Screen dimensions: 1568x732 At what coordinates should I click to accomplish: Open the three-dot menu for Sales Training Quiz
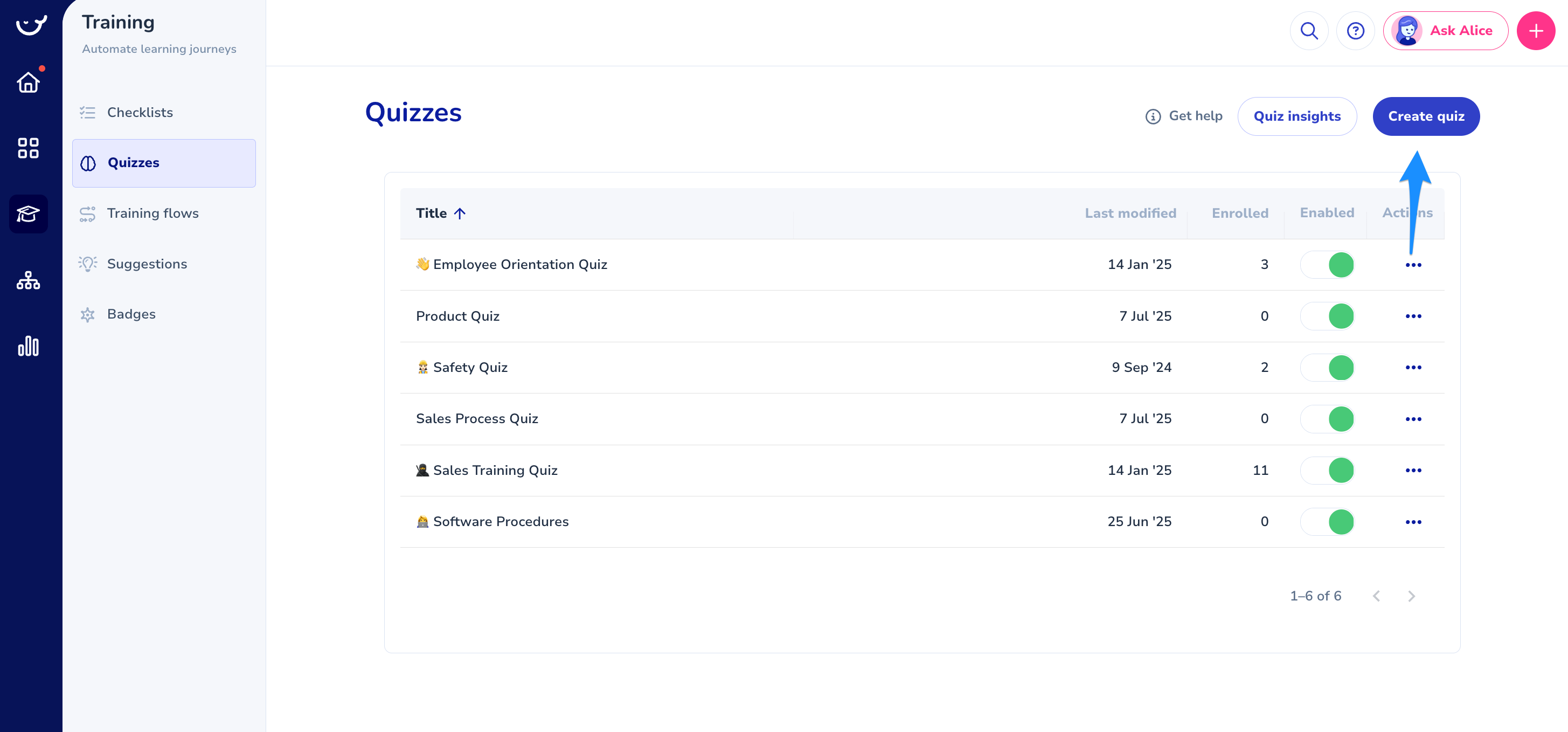tap(1413, 470)
